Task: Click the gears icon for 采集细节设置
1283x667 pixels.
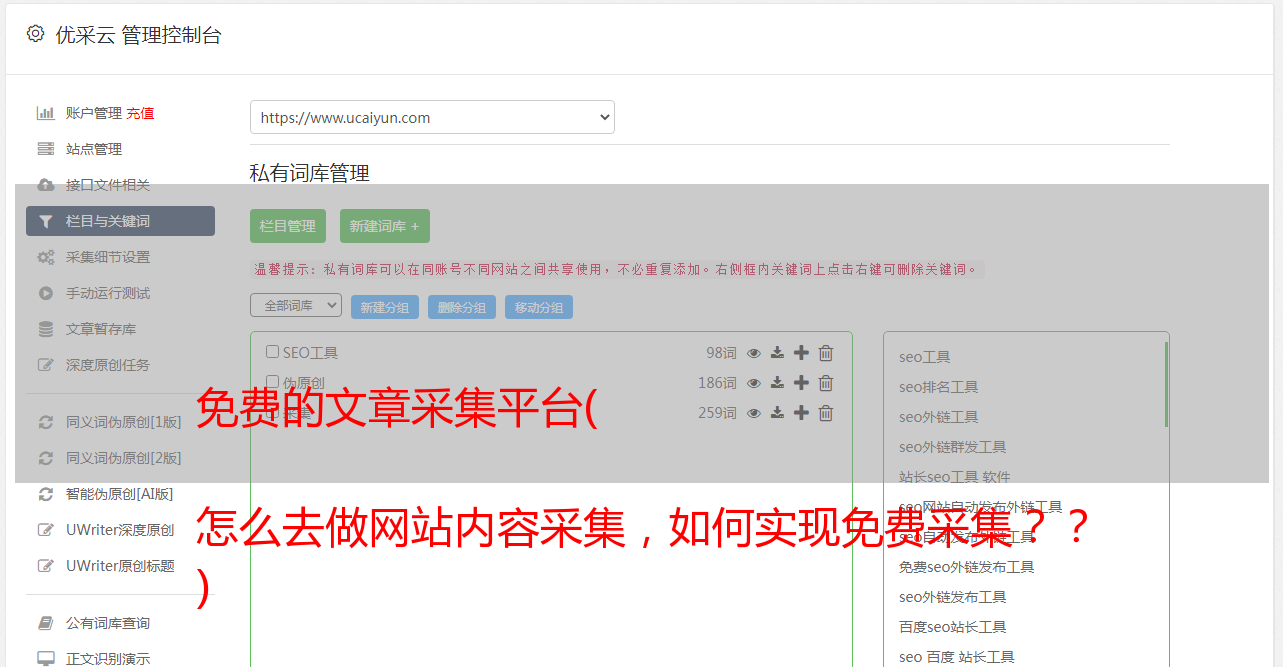Action: pos(46,257)
